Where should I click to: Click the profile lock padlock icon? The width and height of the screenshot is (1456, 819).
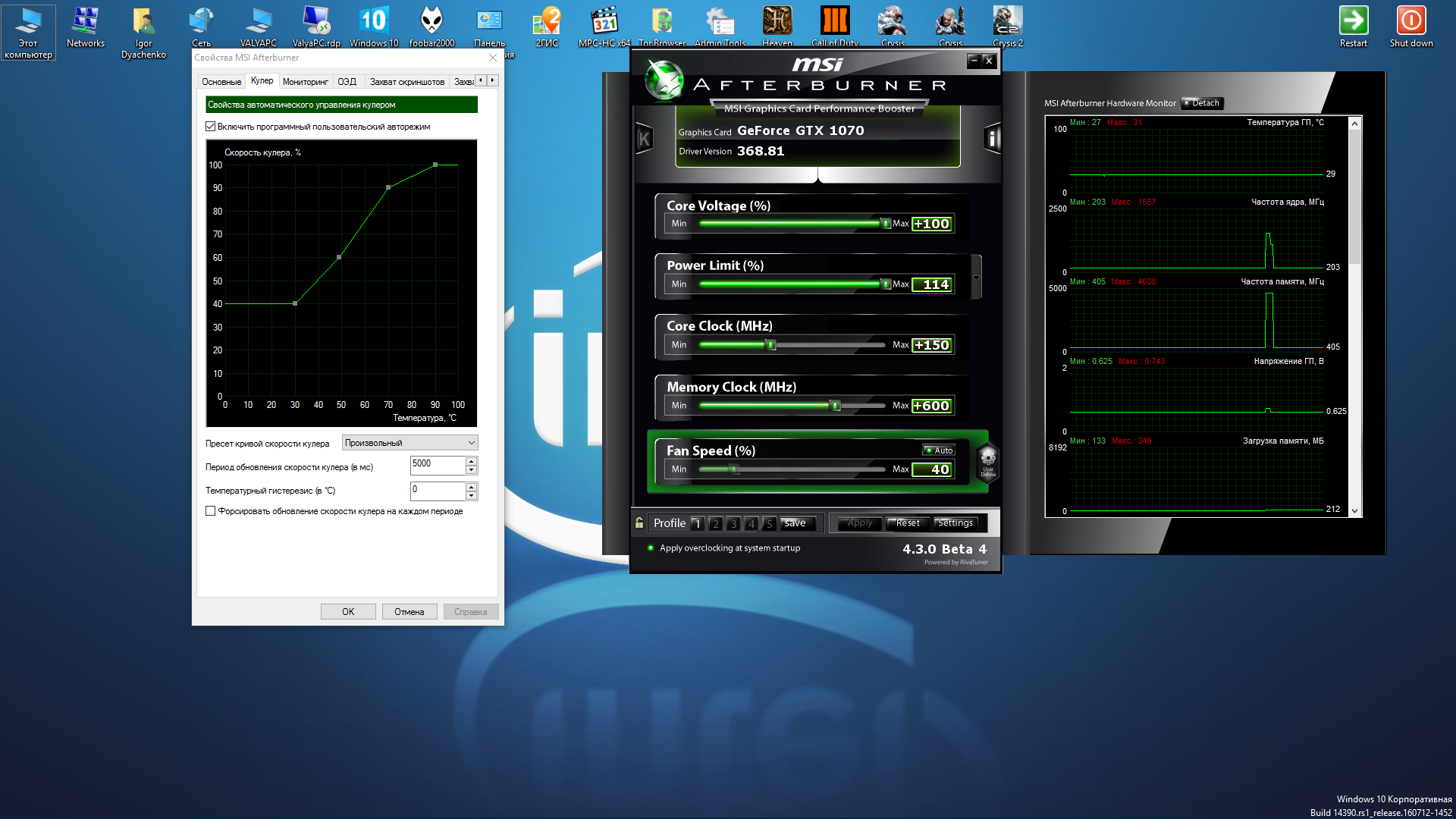click(x=639, y=522)
